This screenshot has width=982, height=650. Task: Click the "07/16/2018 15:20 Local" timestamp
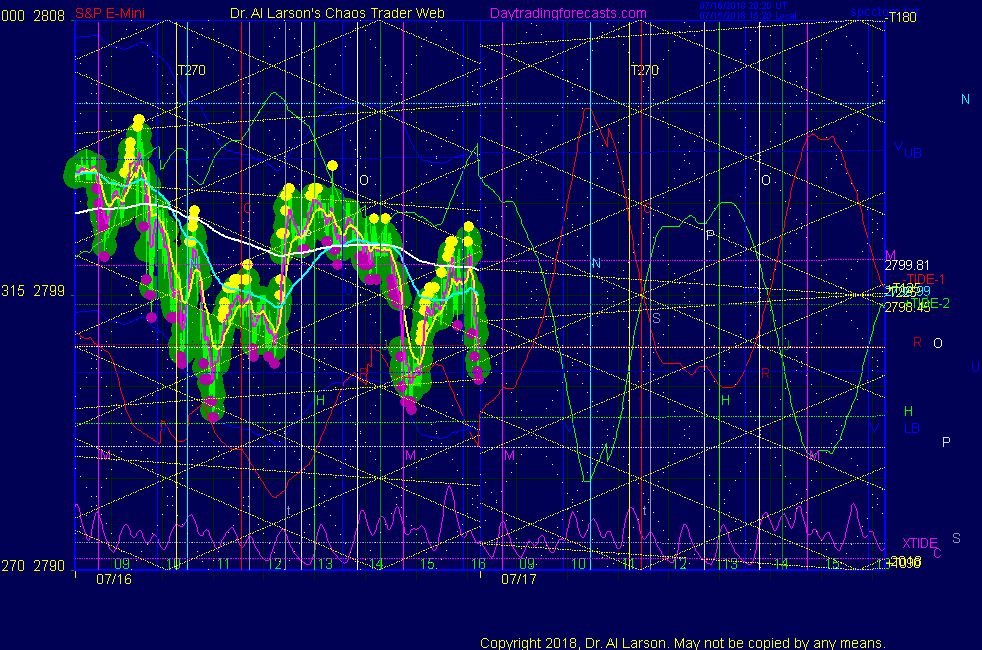(x=748, y=16)
